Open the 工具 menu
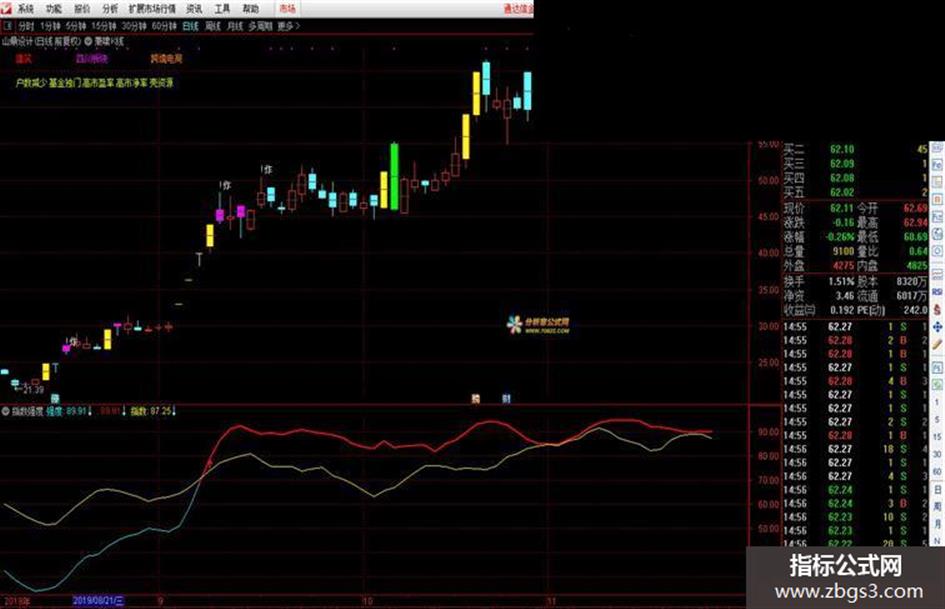This screenshot has height=609, width=945. point(222,8)
